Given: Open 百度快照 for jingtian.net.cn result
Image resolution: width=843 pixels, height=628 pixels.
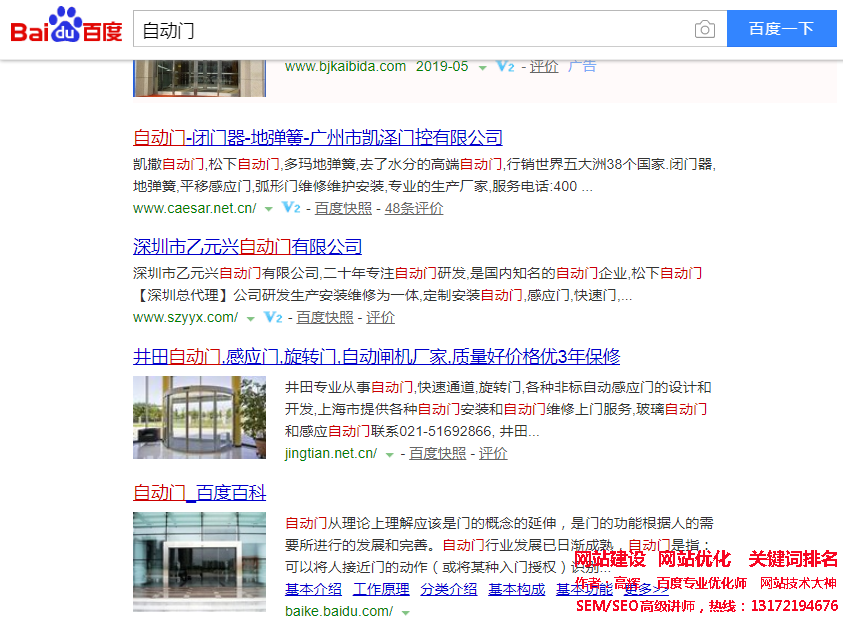Looking at the screenshot, I should tap(437, 453).
